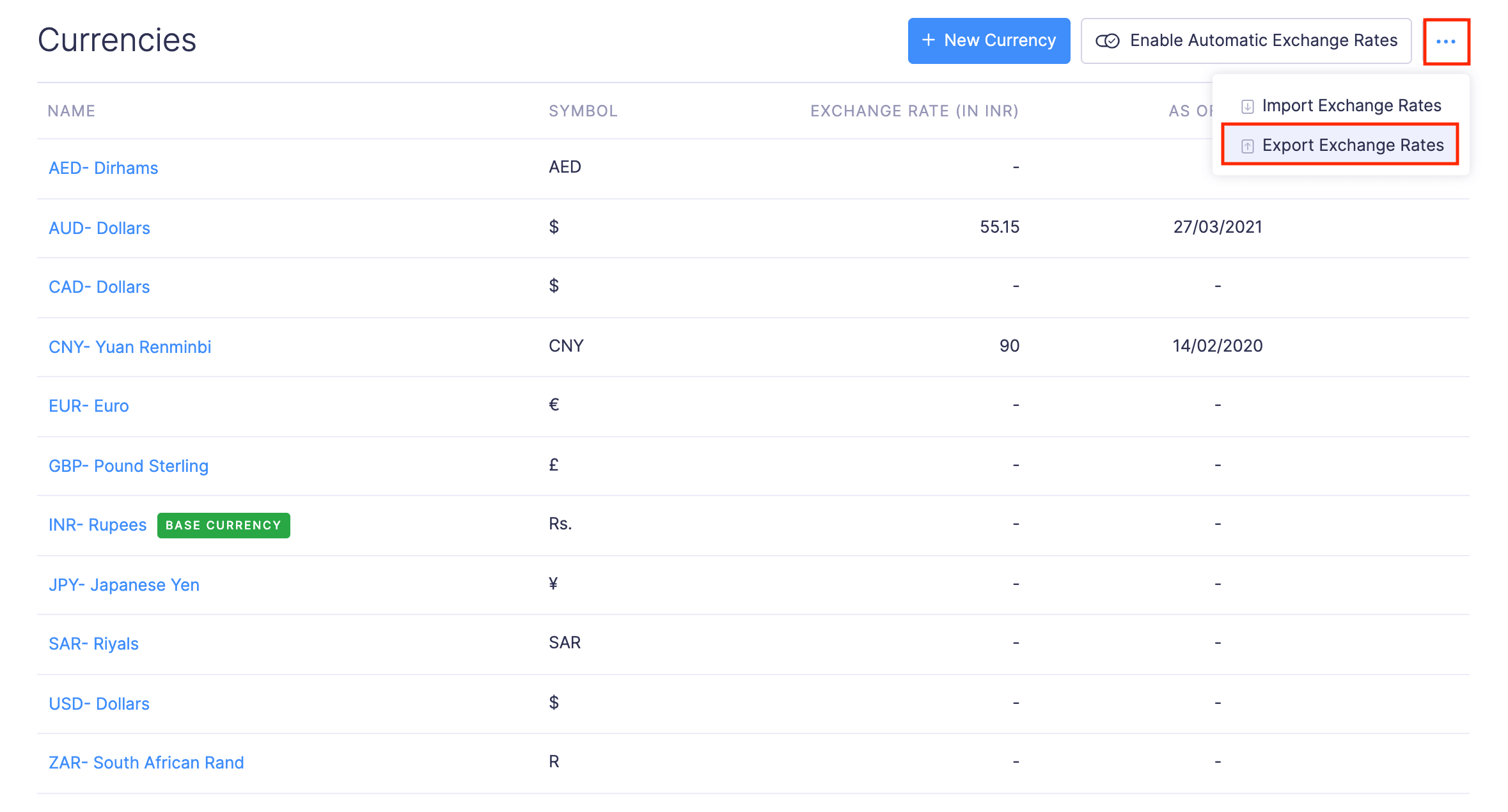1508x812 pixels.
Task: Open CAD- Dollars currency entry
Action: (99, 286)
